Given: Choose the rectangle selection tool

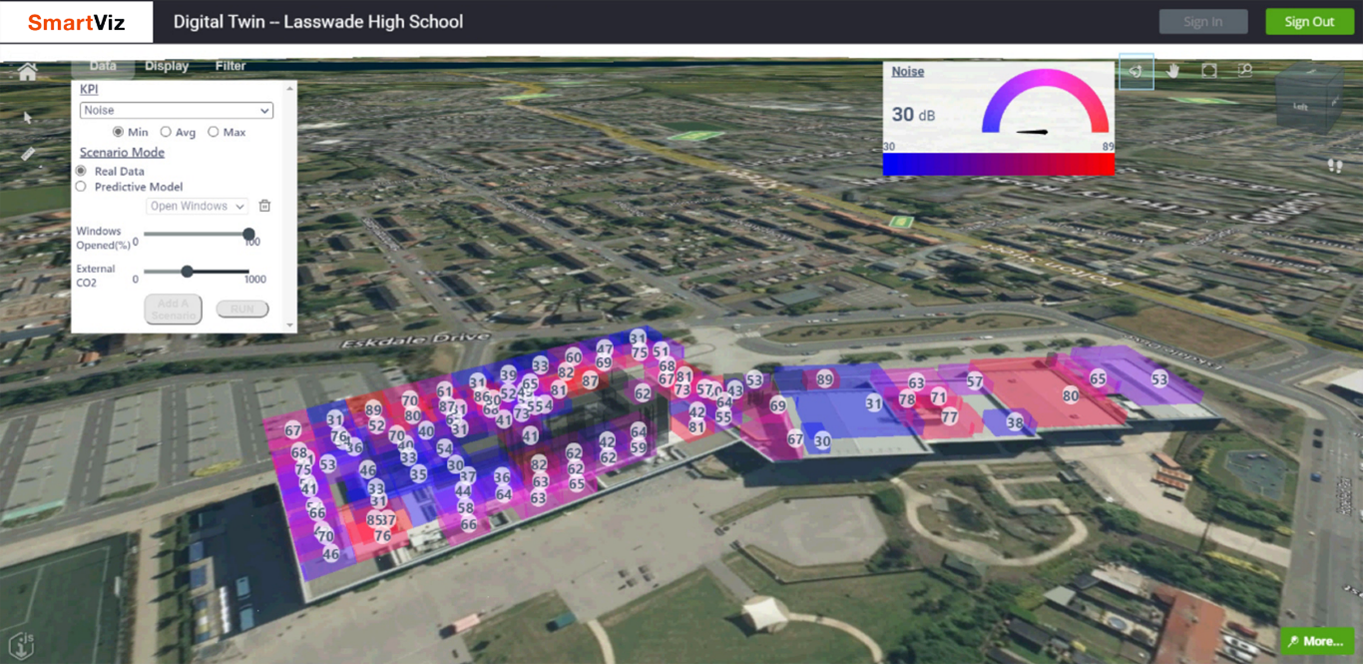Looking at the screenshot, I should click(1208, 70).
